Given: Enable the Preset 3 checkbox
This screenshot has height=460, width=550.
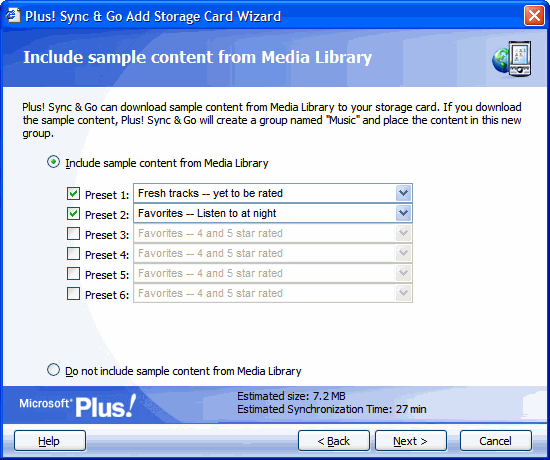Looking at the screenshot, I should [73, 233].
